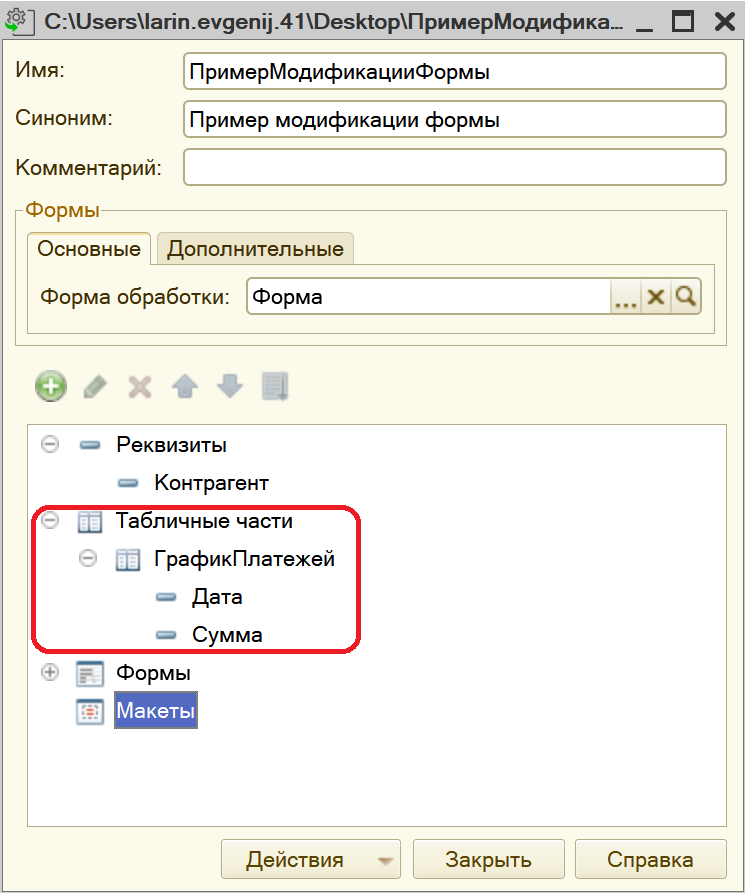The image size is (745, 893).
Task: Click the Сумма attribute icon
Action: (x=166, y=636)
